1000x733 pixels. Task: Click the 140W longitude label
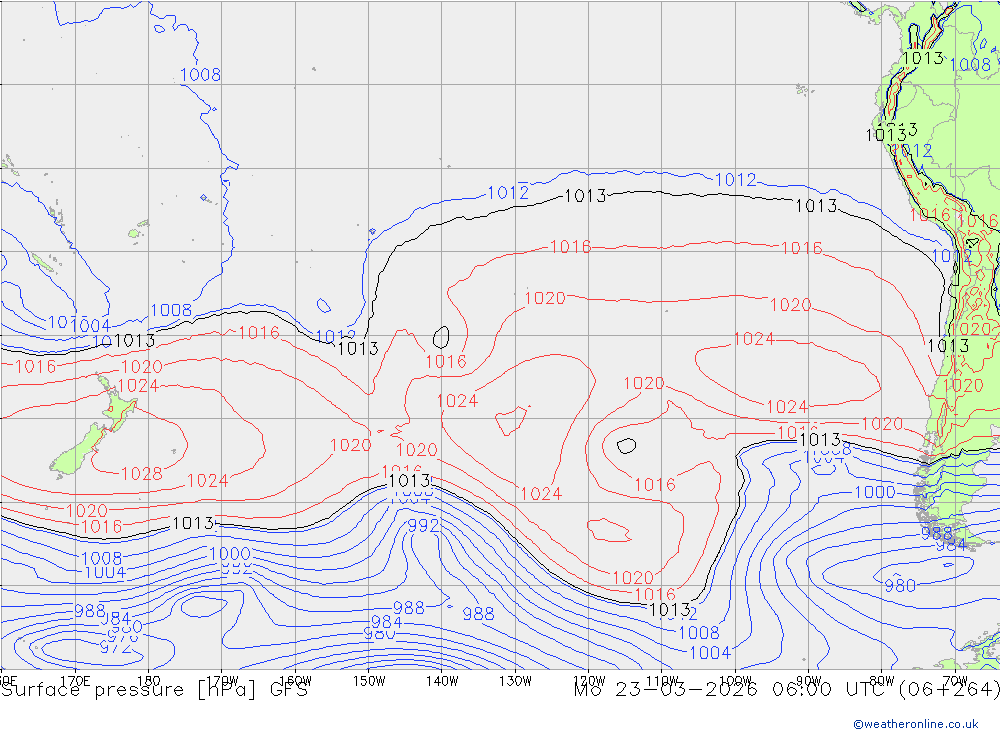(442, 681)
